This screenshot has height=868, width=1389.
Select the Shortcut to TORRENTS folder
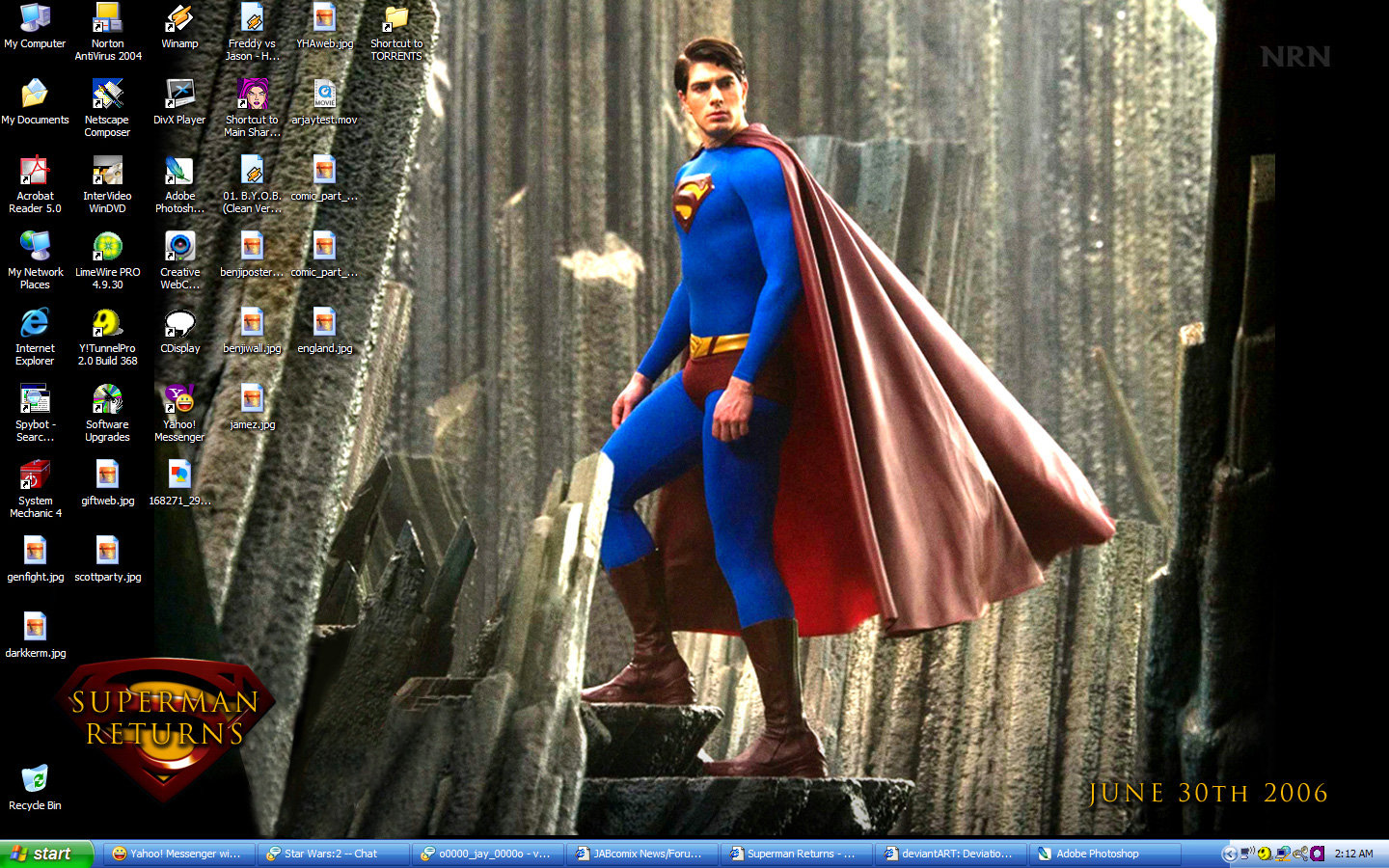tap(396, 19)
